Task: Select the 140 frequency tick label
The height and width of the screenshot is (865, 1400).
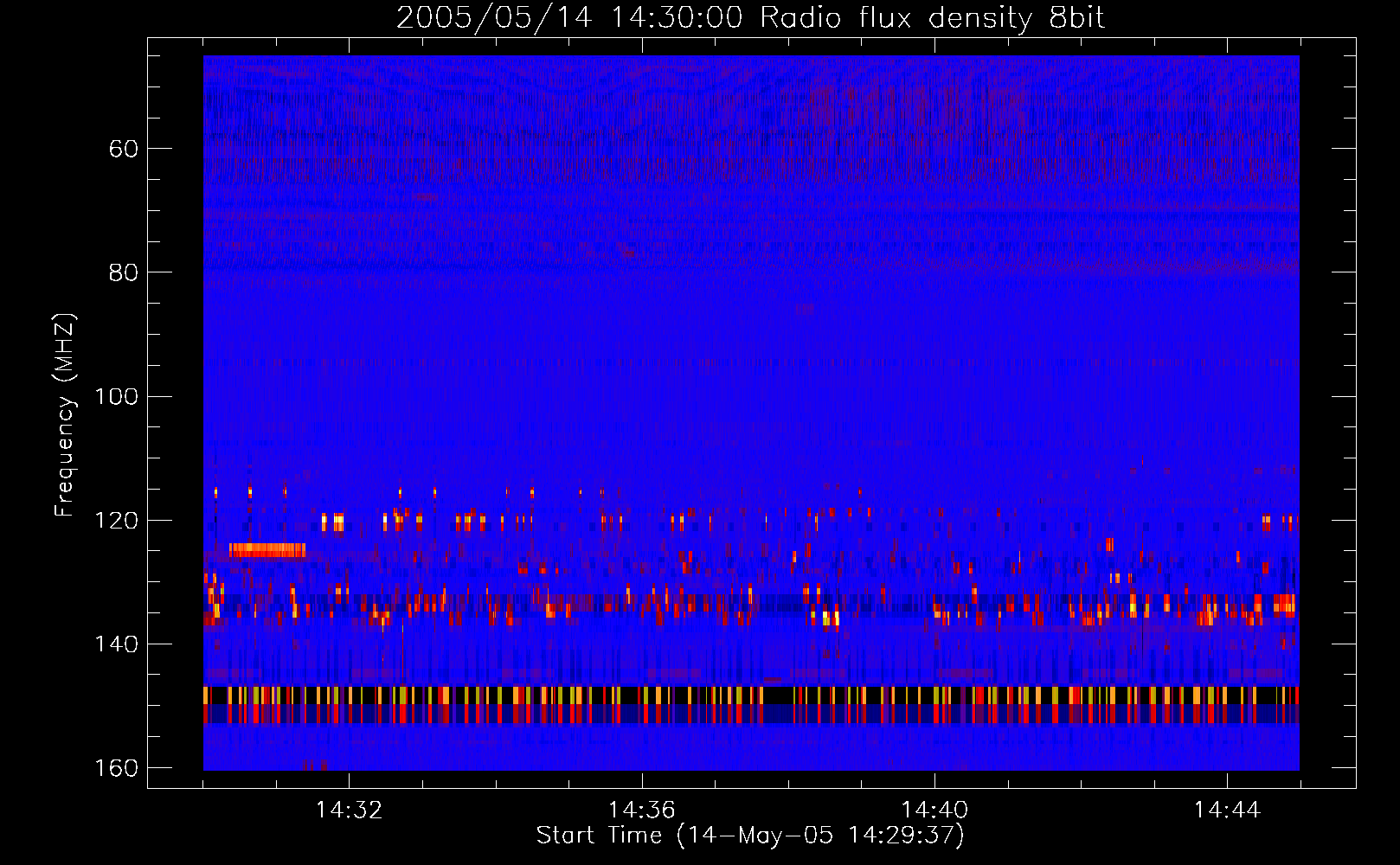Action: [x=116, y=644]
